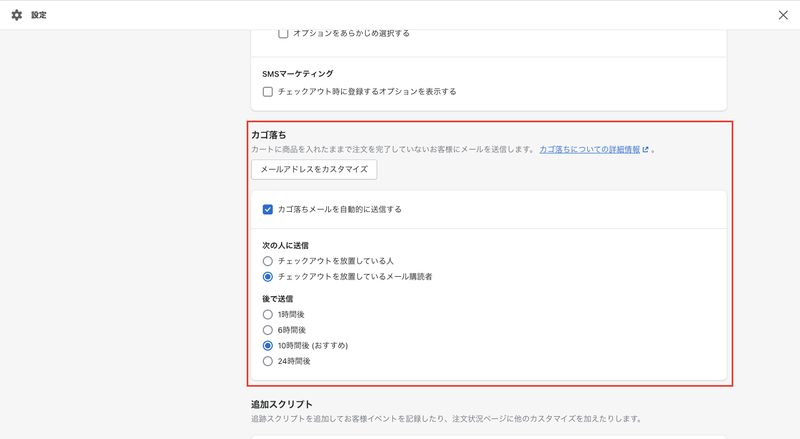Enable チェックアウト時に登録するオプションを表示する checkbox
The width and height of the screenshot is (800, 439).
pos(267,92)
